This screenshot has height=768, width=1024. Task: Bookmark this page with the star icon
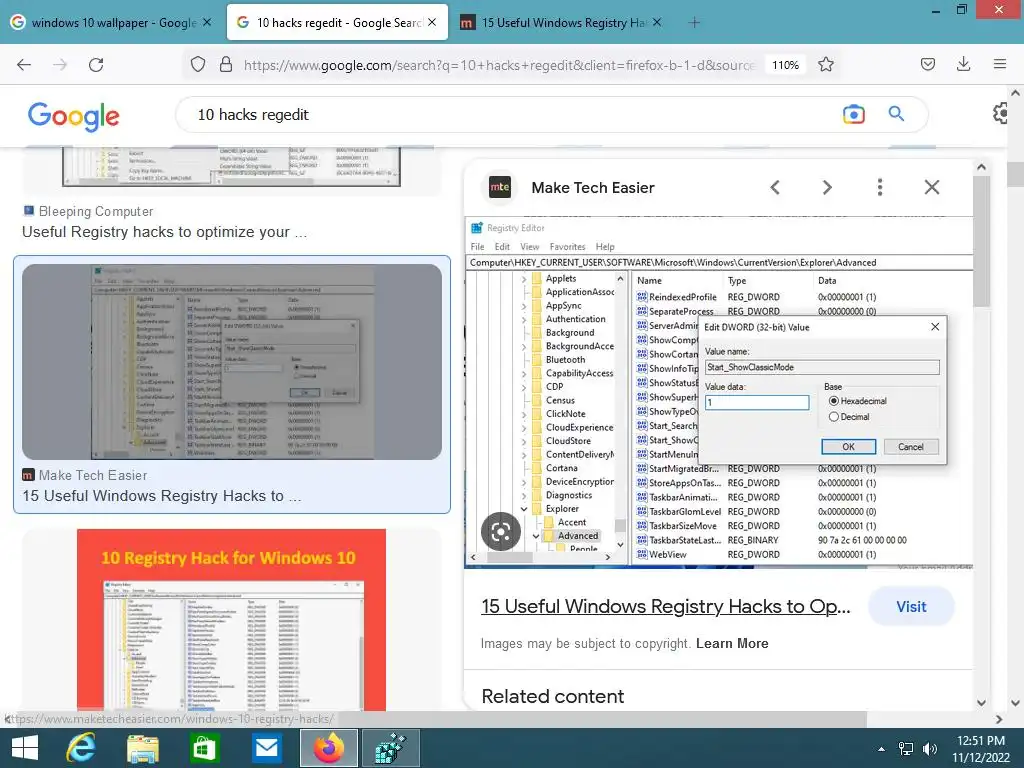(x=825, y=65)
